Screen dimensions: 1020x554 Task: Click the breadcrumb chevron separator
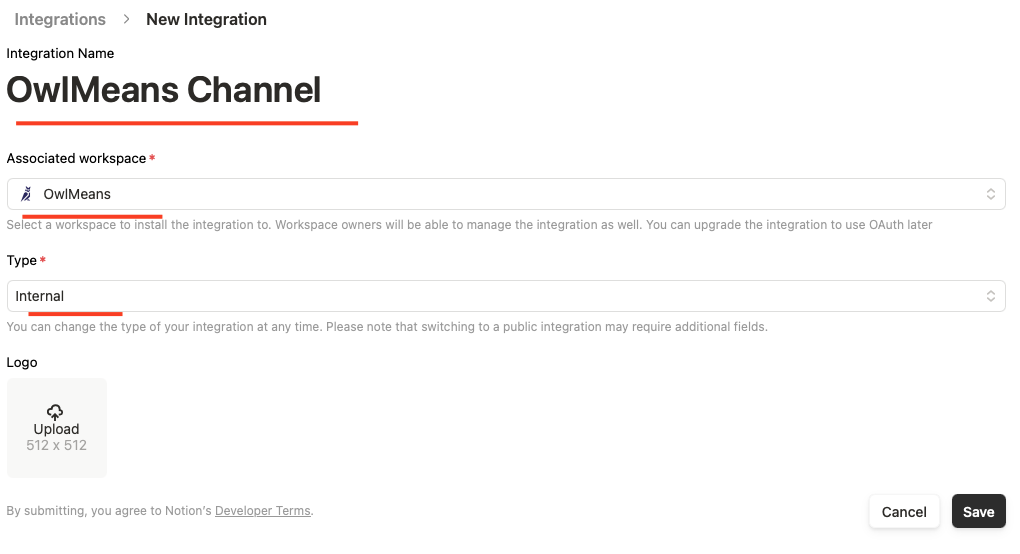(x=126, y=20)
